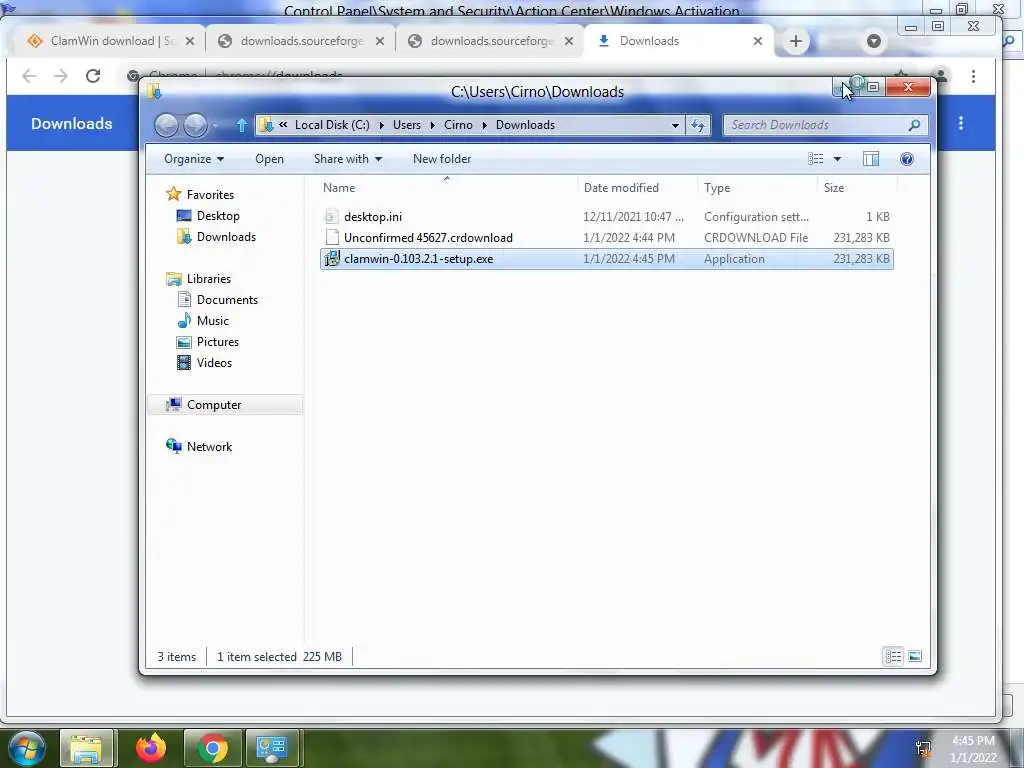This screenshot has width=1024, height=768.
Task: Open Documents library in sidebar
Action: [x=227, y=300]
